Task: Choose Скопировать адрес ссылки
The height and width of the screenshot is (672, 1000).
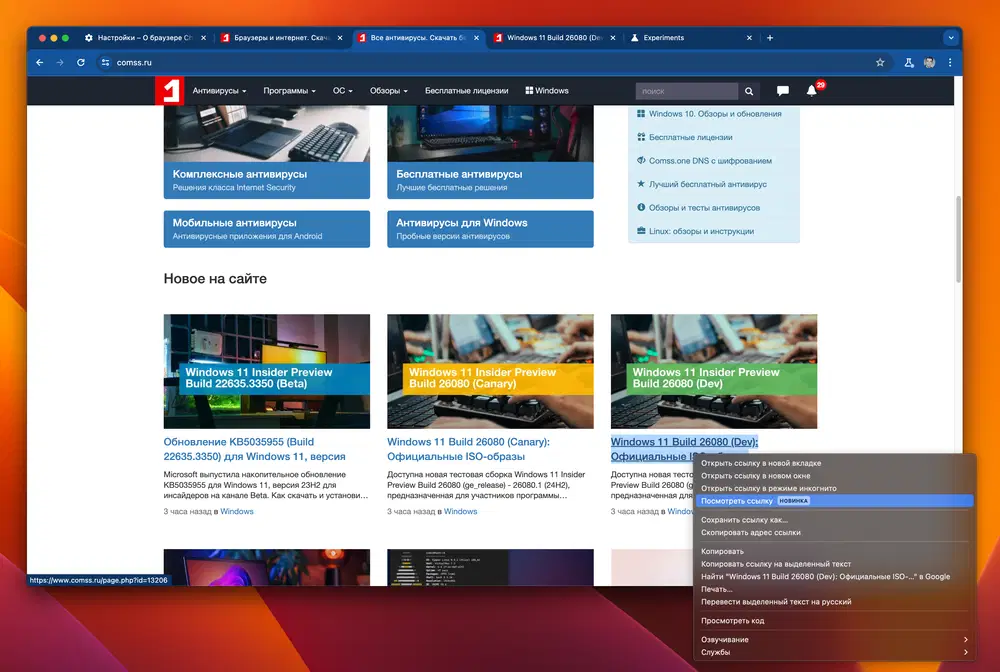Action: (834, 532)
